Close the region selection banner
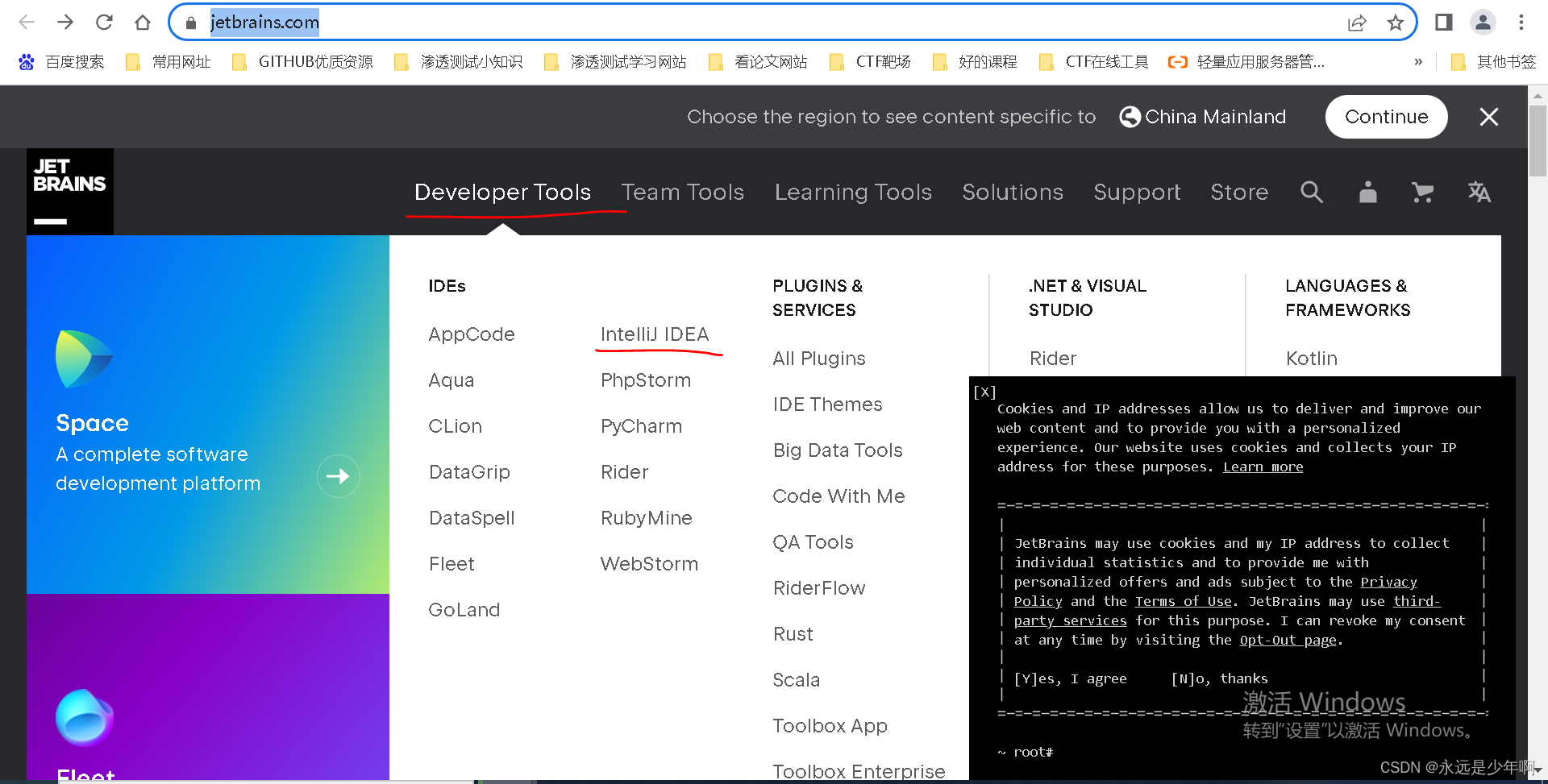 1489,117
